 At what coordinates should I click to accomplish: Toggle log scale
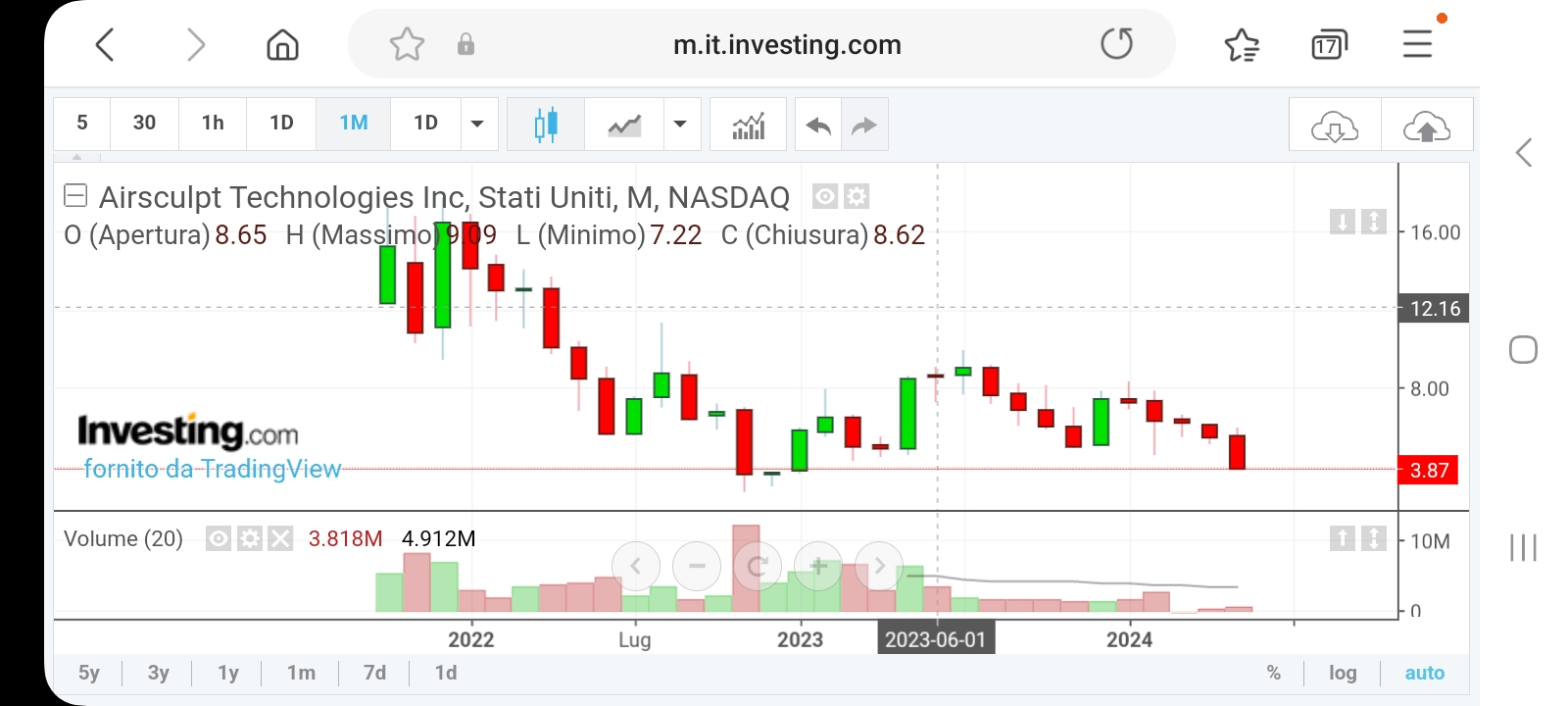[x=1343, y=673]
